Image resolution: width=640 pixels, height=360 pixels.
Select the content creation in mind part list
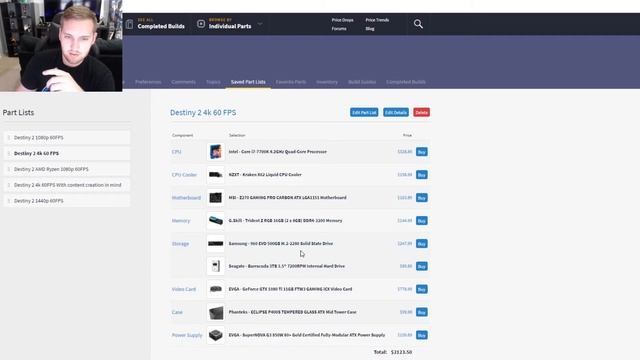(x=67, y=185)
